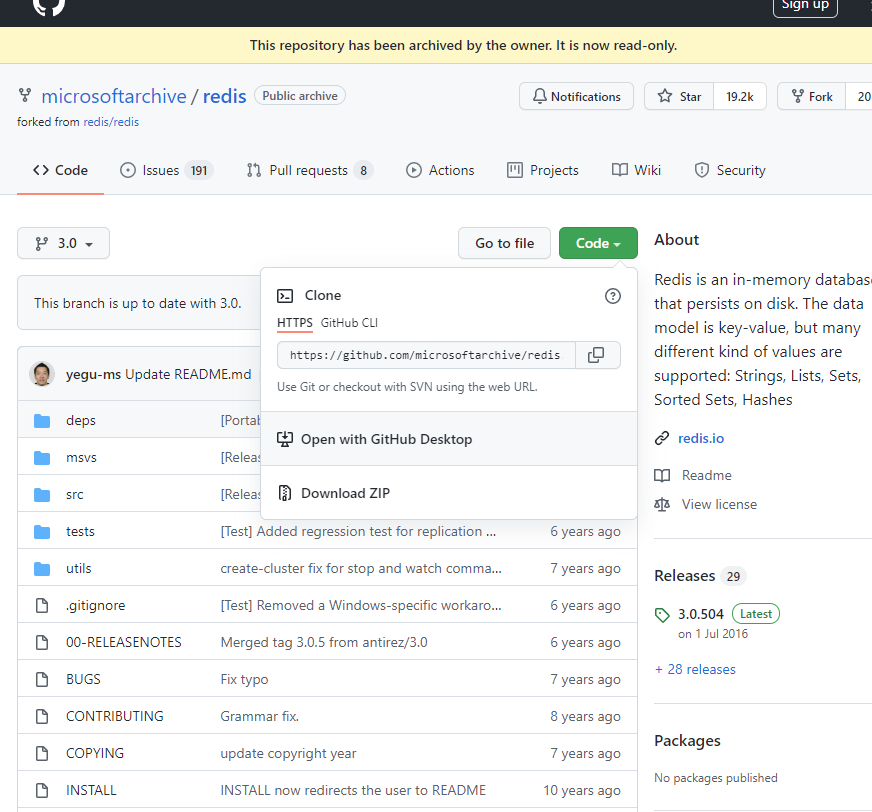Click the CONTRIBUTING file icon
This screenshot has height=812, width=872.
42,716
